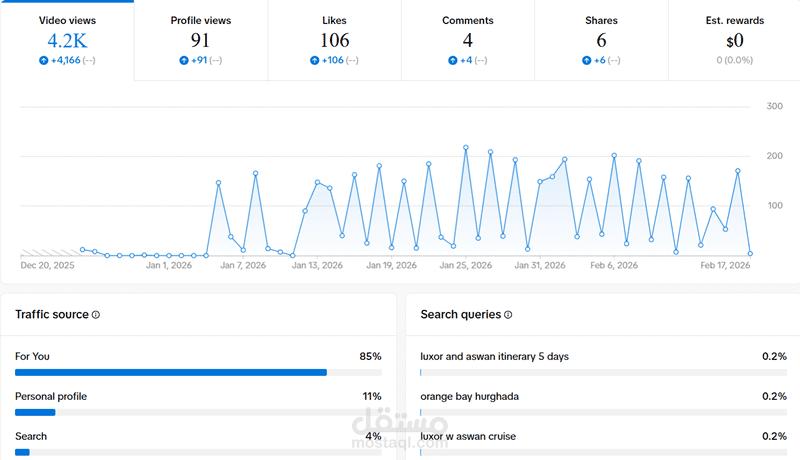Screen dimensions: 800x460
Task: Click the up-arrow icon beside +6 shares
Action: pos(587,60)
